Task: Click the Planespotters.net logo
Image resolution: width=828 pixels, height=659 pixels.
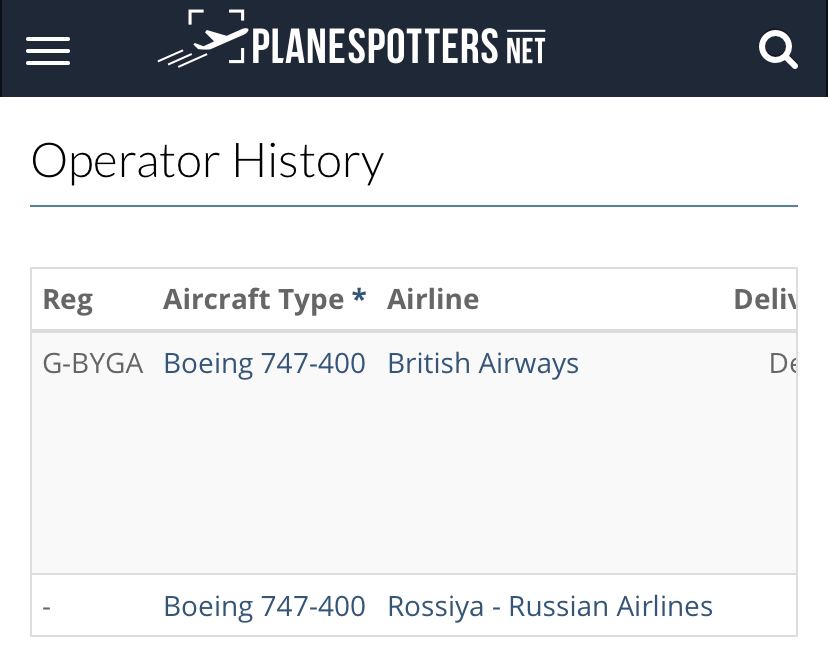Action: [x=351, y=40]
